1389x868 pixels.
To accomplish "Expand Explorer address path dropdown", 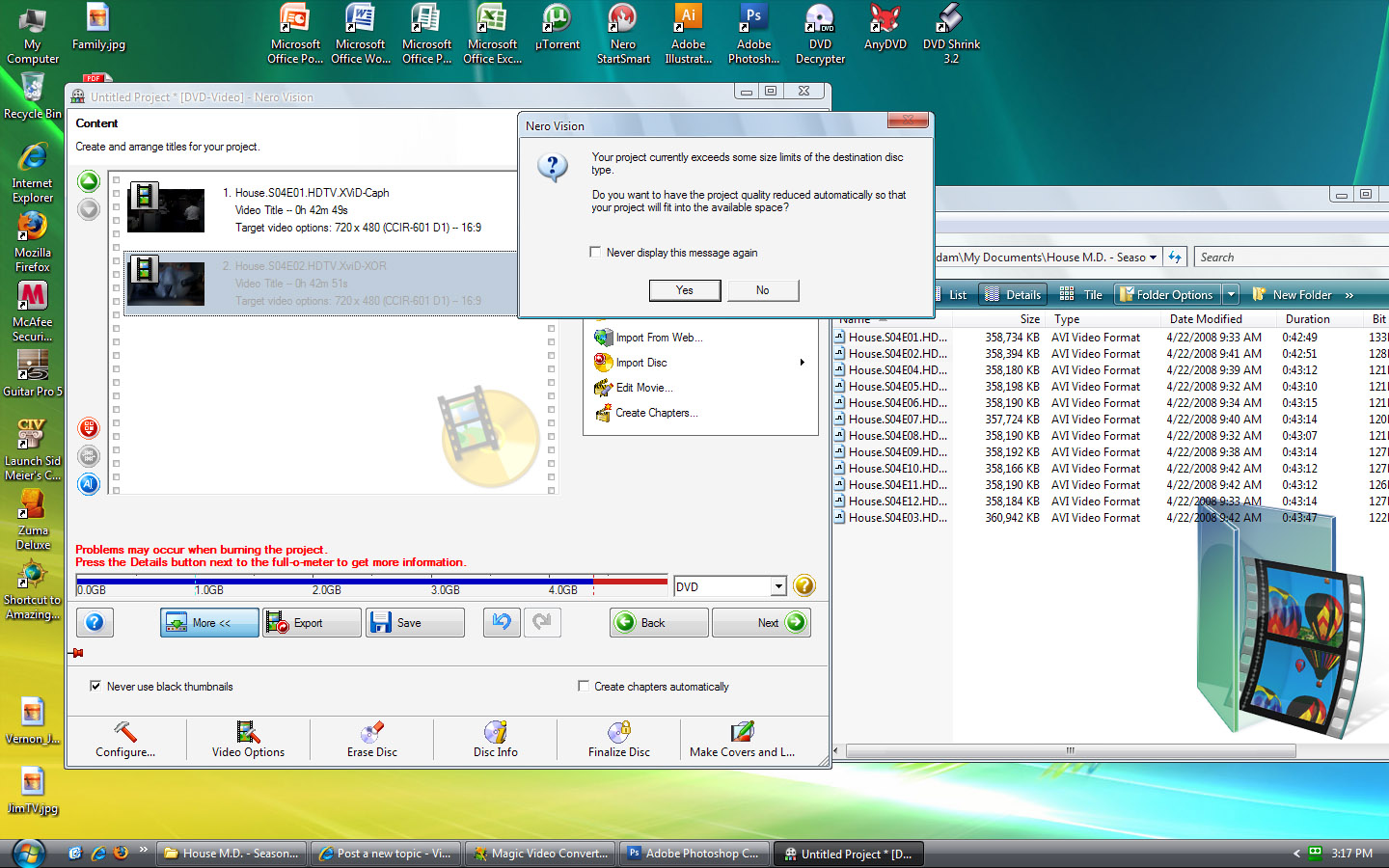I will coord(1153,258).
